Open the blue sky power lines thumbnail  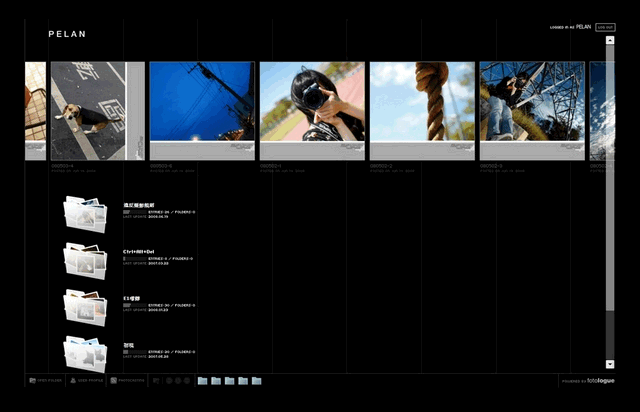pyautogui.click(x=202, y=111)
